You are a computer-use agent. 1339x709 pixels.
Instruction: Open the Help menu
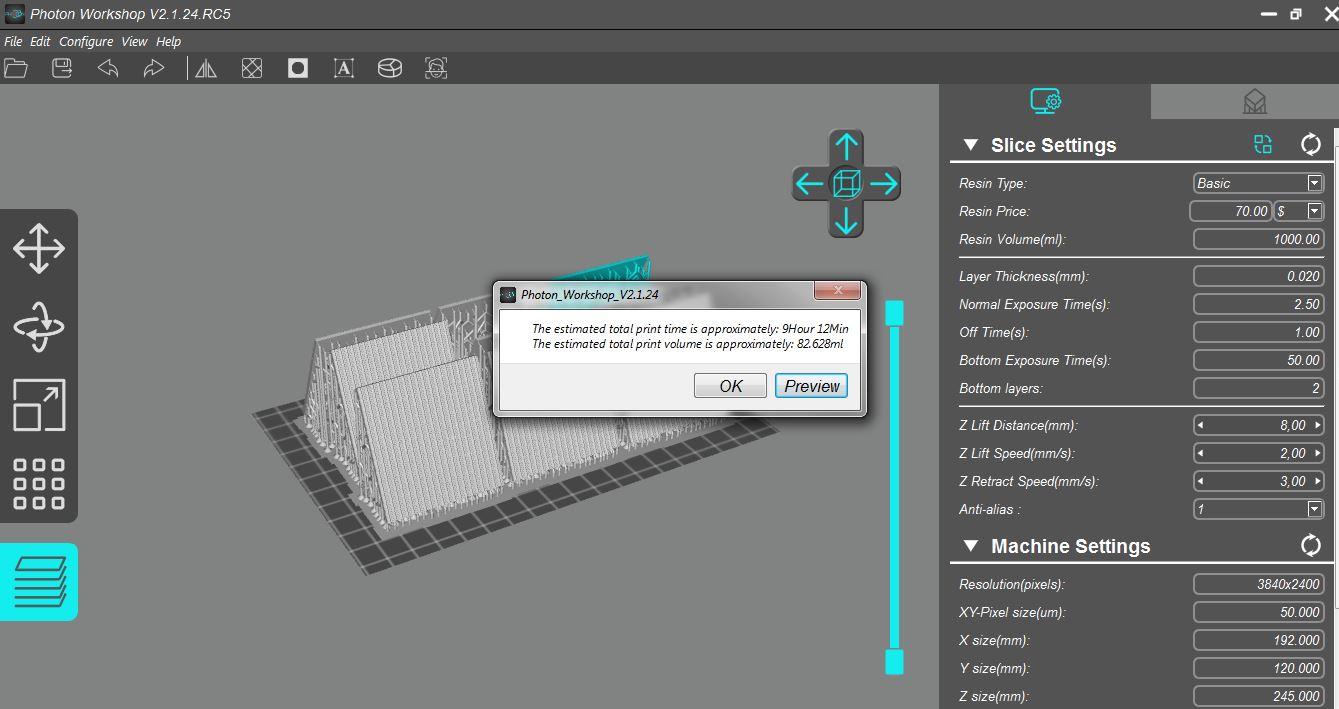click(169, 41)
